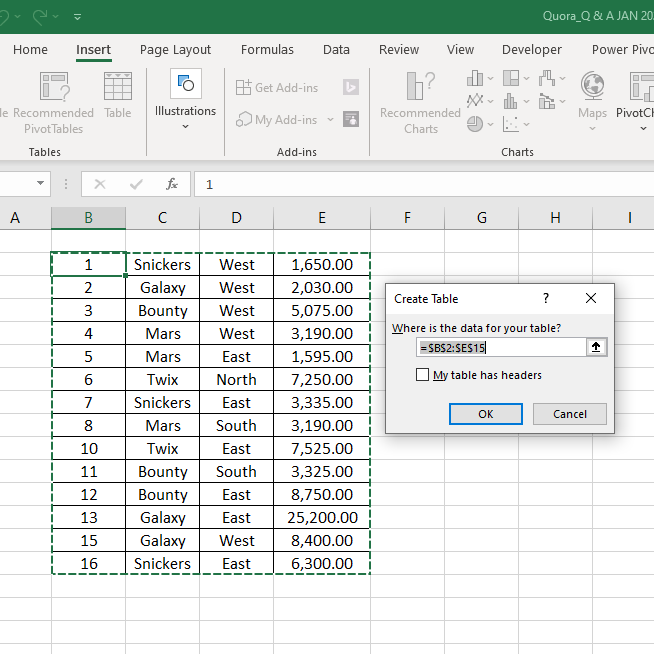Expand the My Add-ins dropdown arrow

pos(330,120)
